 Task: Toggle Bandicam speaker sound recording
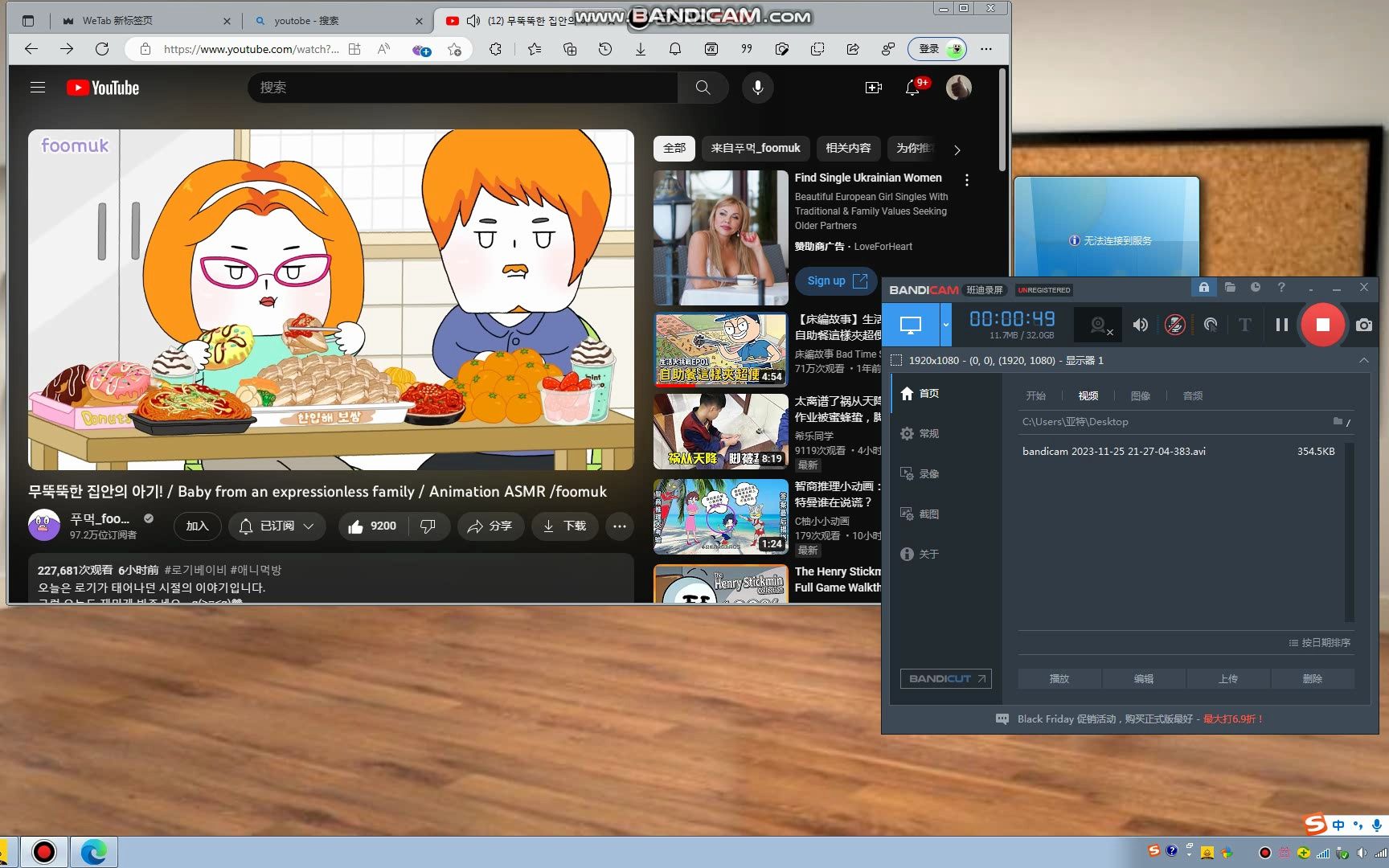pos(1140,325)
